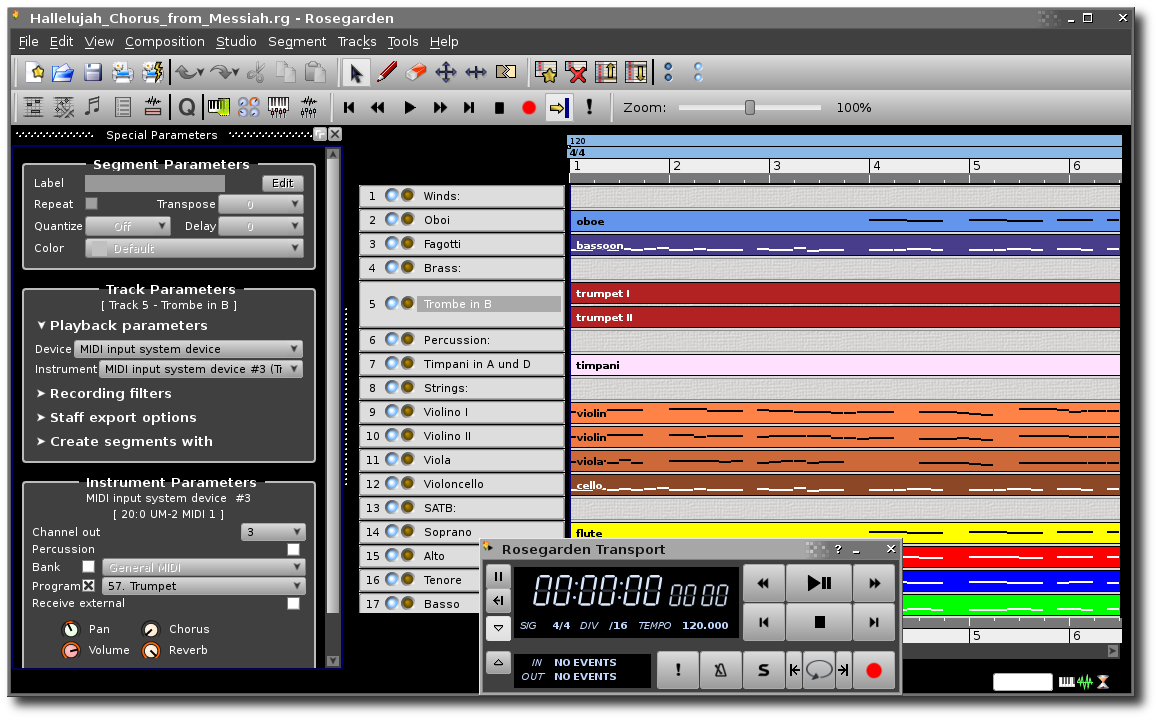Click the Zoom slider handle
This screenshot has height=720, width=1158.
point(750,107)
